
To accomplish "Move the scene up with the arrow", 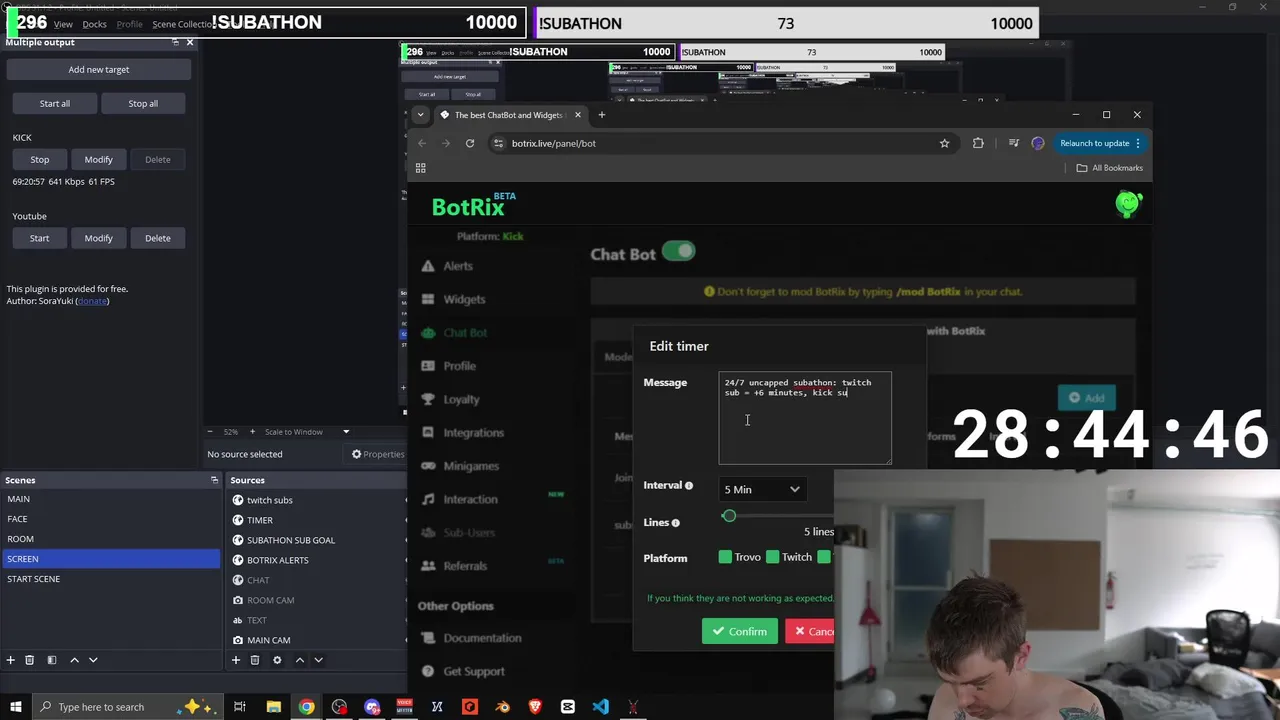I will tap(74, 660).
